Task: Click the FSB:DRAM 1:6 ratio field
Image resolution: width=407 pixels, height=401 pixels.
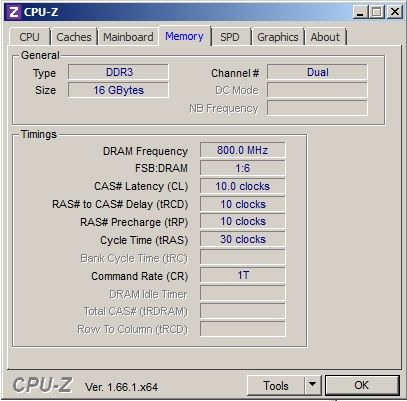Action: [242, 168]
